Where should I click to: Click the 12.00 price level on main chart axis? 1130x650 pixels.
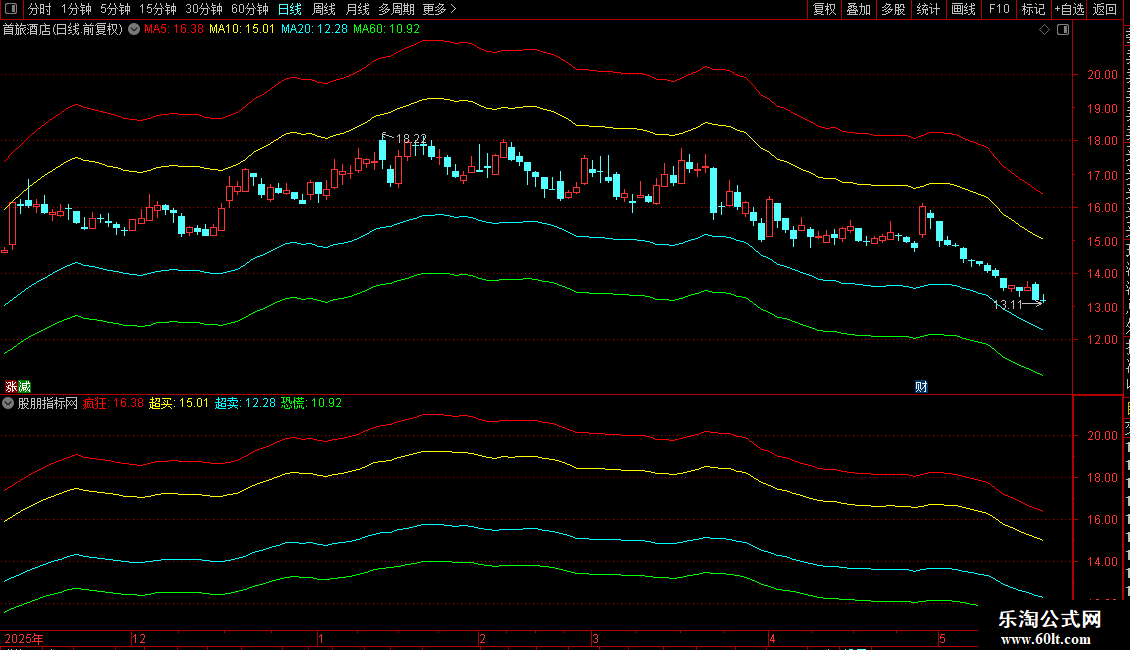tap(1102, 340)
